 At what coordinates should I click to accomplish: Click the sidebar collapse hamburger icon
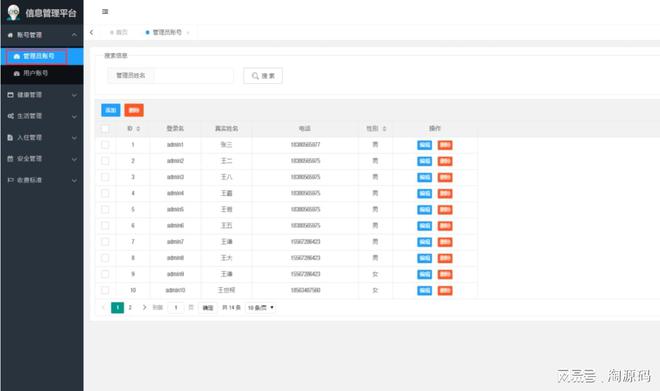coord(105,12)
